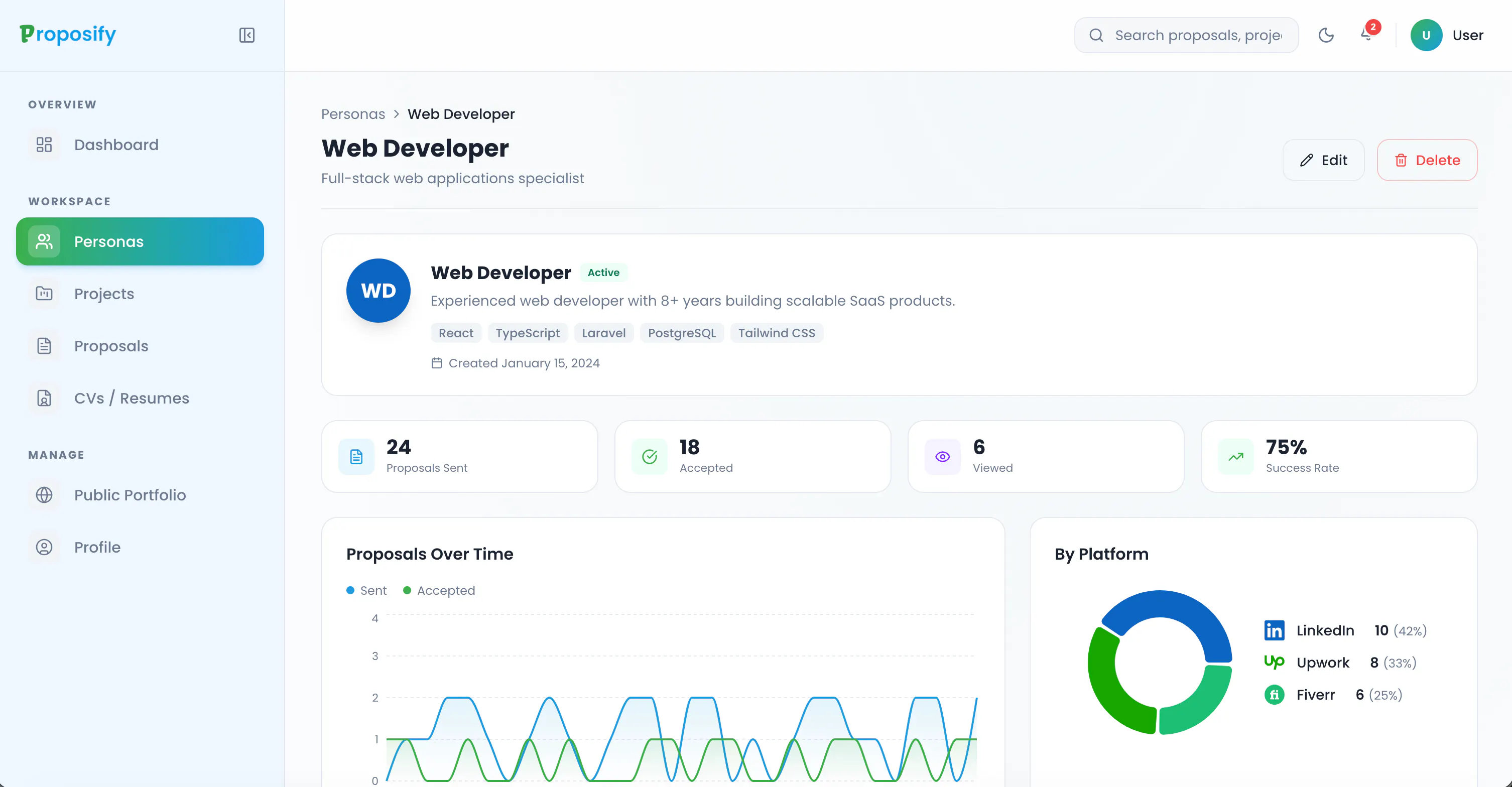Open Dashboard in sidebar
This screenshot has height=787, width=1512.
(140, 145)
